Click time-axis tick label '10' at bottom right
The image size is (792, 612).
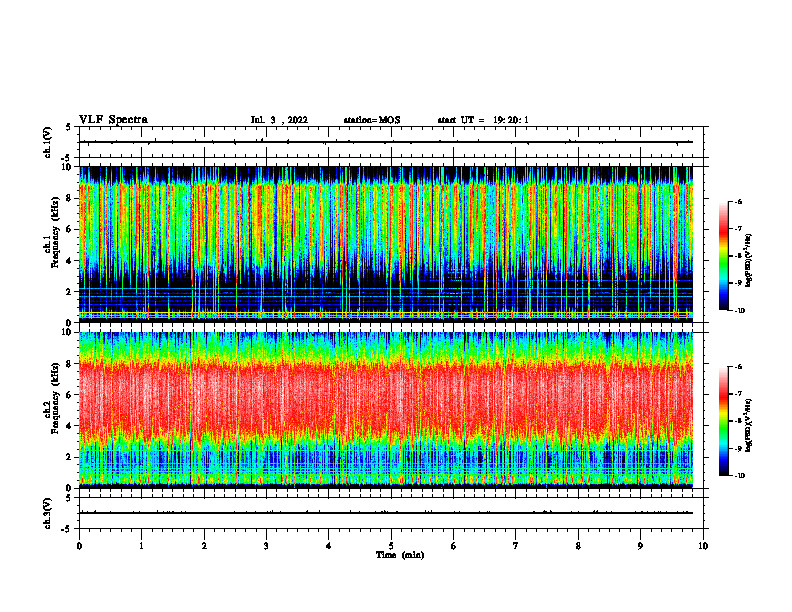click(703, 546)
